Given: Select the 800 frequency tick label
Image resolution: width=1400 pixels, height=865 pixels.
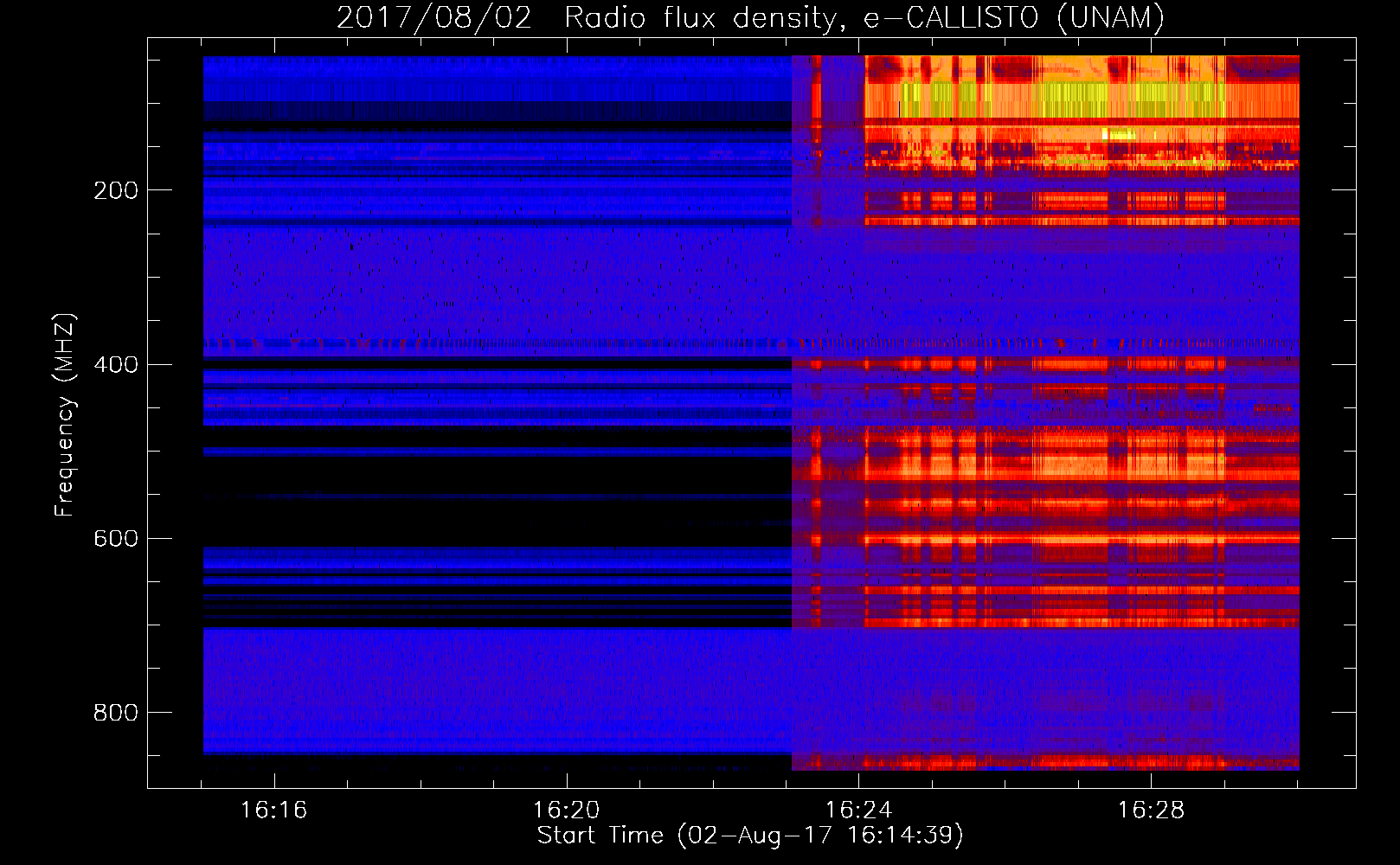Looking at the screenshot, I should 116,712.
